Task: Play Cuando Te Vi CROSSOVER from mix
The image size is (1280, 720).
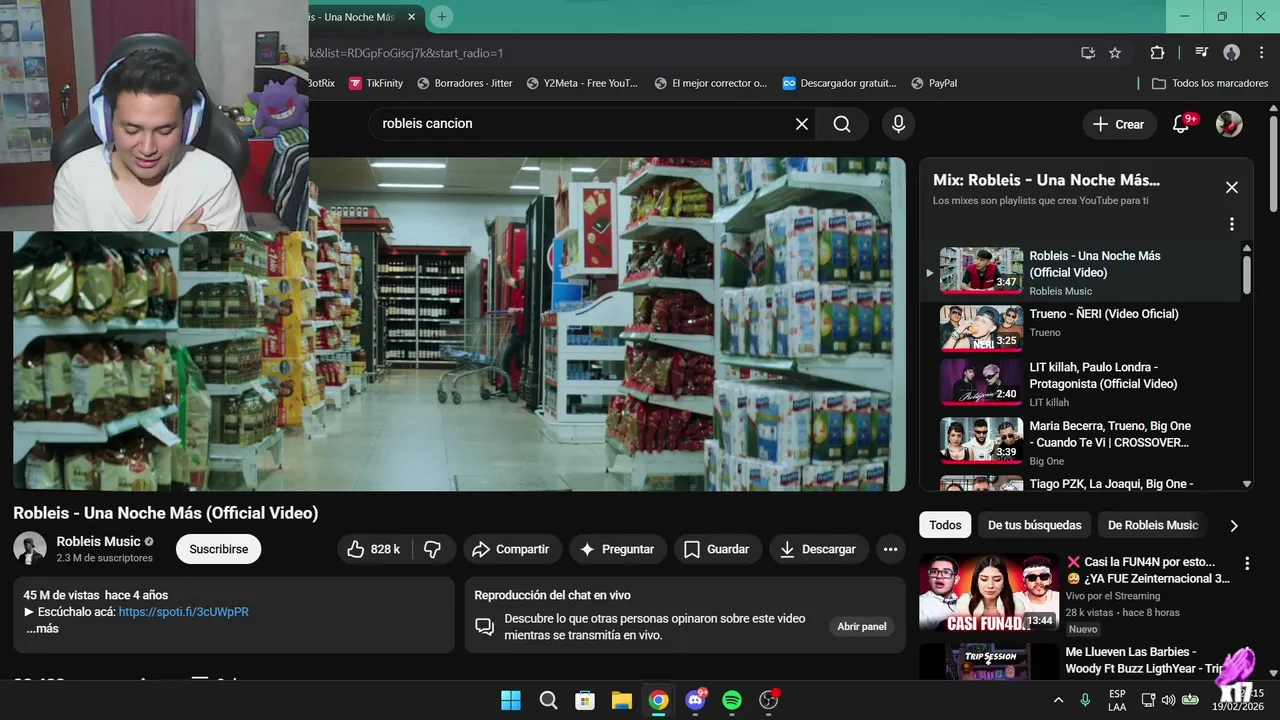Action: pos(1085,441)
